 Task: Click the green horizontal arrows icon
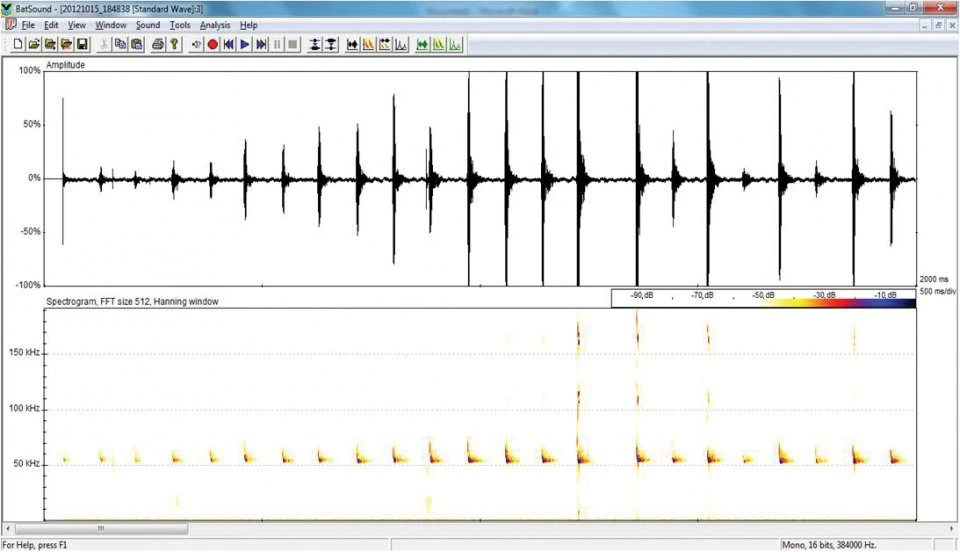[422, 44]
